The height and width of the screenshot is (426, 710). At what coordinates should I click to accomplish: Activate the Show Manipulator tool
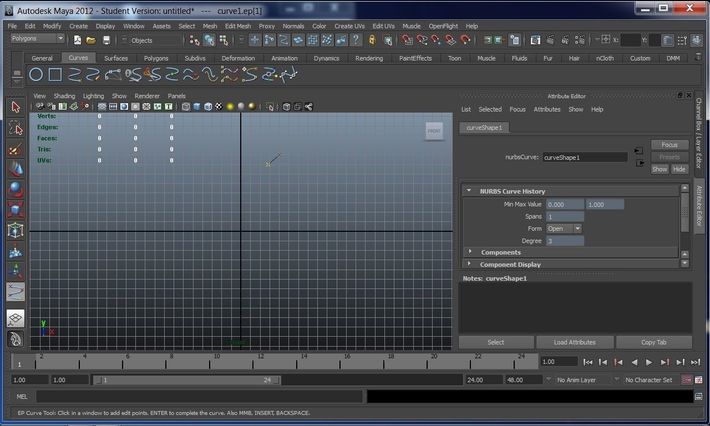point(15,271)
